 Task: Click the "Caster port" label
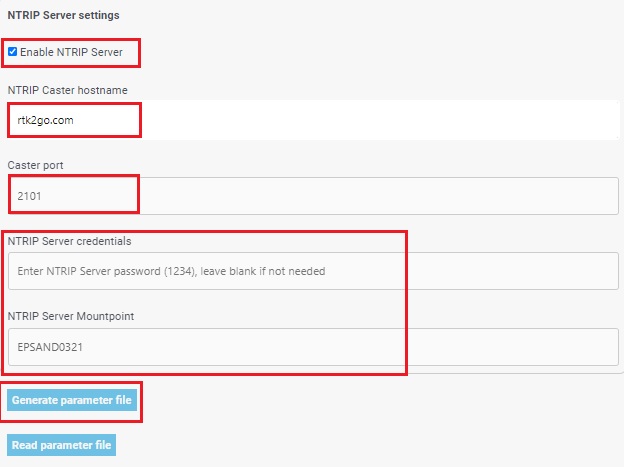pos(37,165)
